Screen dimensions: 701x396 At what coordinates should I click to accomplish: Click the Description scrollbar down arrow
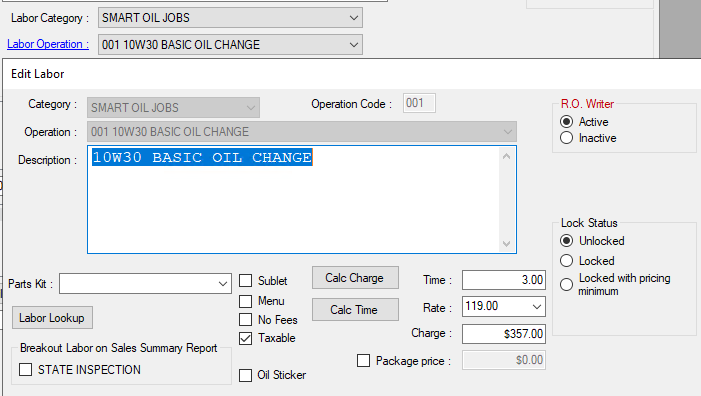click(x=506, y=244)
